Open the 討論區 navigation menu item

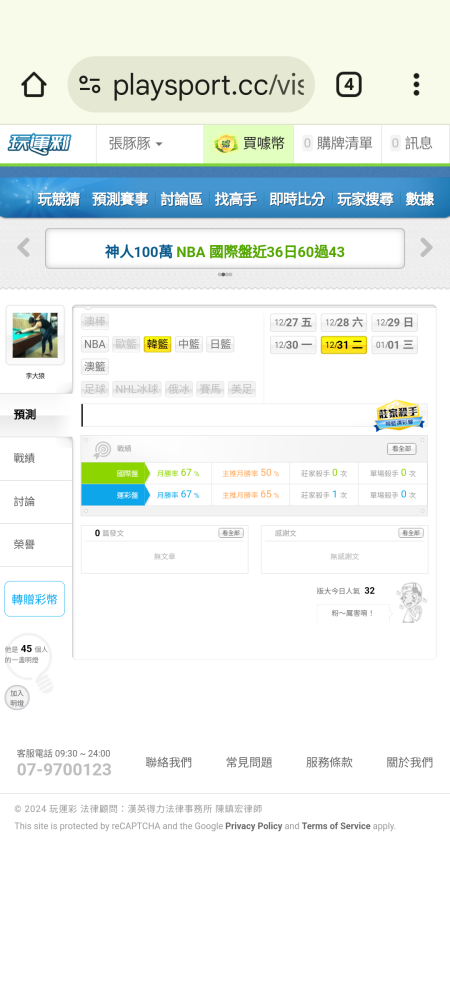click(x=181, y=199)
